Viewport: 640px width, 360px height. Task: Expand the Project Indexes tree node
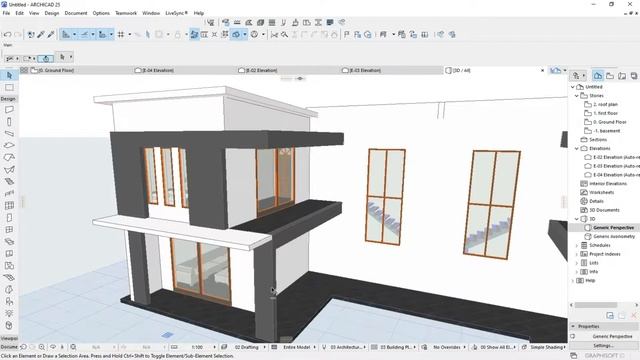click(x=577, y=254)
